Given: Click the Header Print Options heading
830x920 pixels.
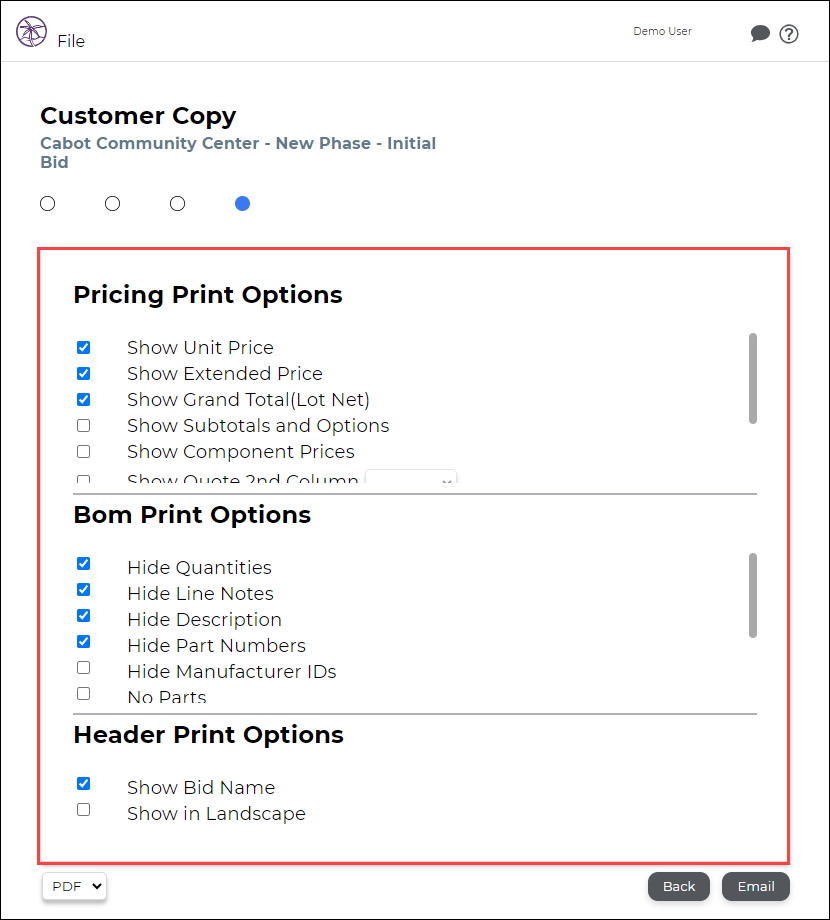Looking at the screenshot, I should pyautogui.click(x=208, y=735).
